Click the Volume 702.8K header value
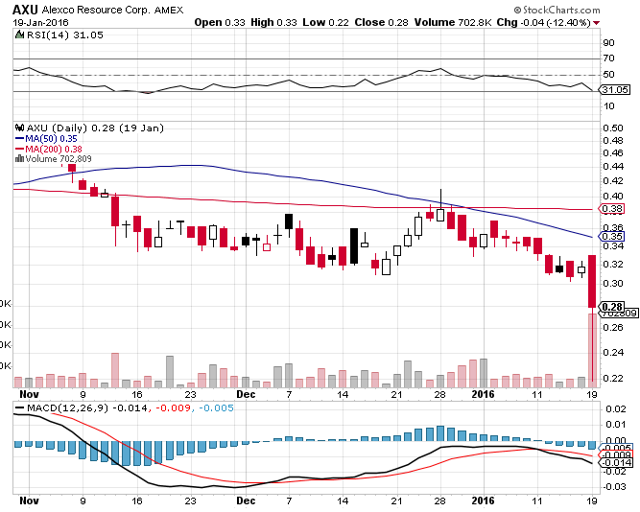The height and width of the screenshot is (512, 640). [453, 22]
